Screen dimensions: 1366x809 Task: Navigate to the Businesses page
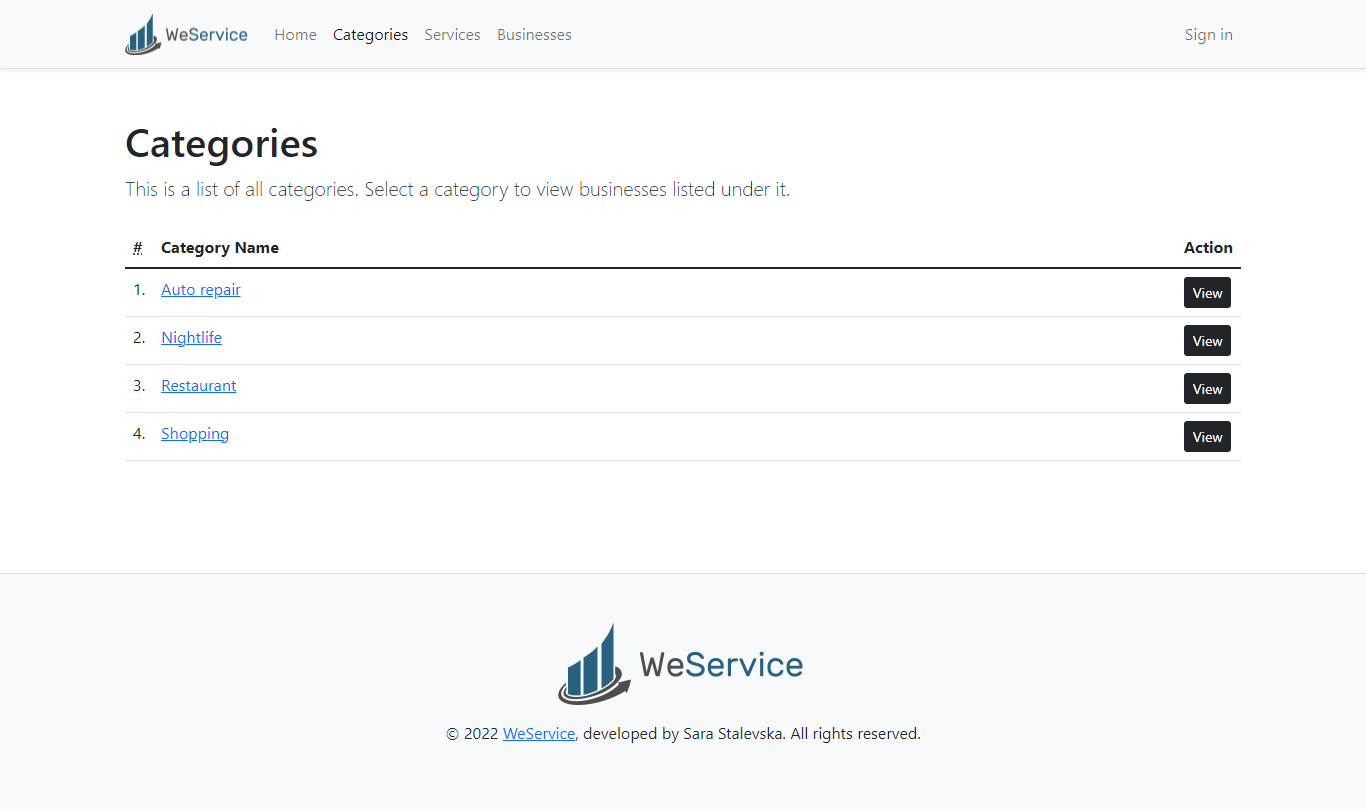534,35
